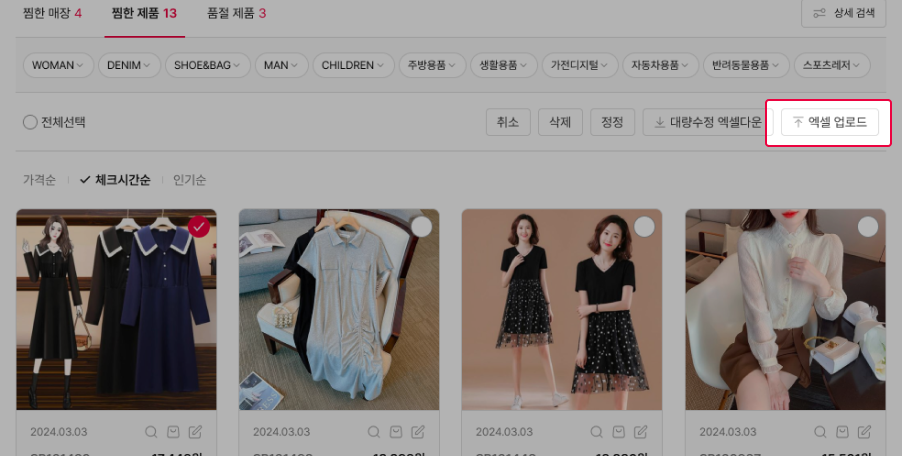The image size is (902, 456).
Task: Expand the 자동차용품 category dropdown
Action: pyautogui.click(x=660, y=65)
